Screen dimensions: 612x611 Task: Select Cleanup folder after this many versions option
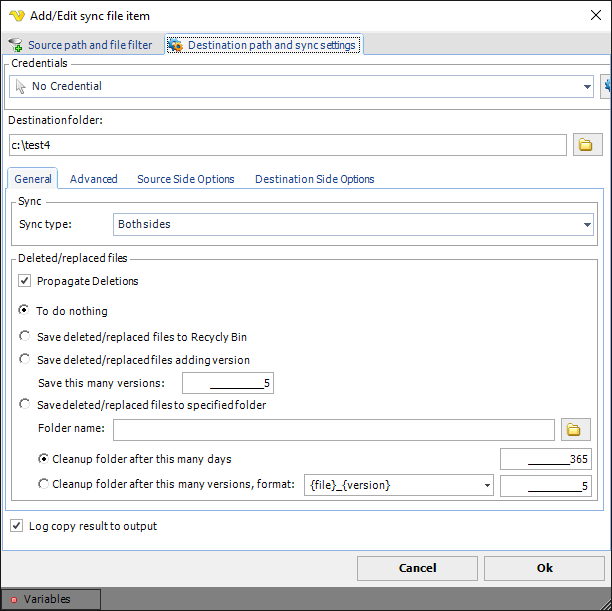(44, 485)
